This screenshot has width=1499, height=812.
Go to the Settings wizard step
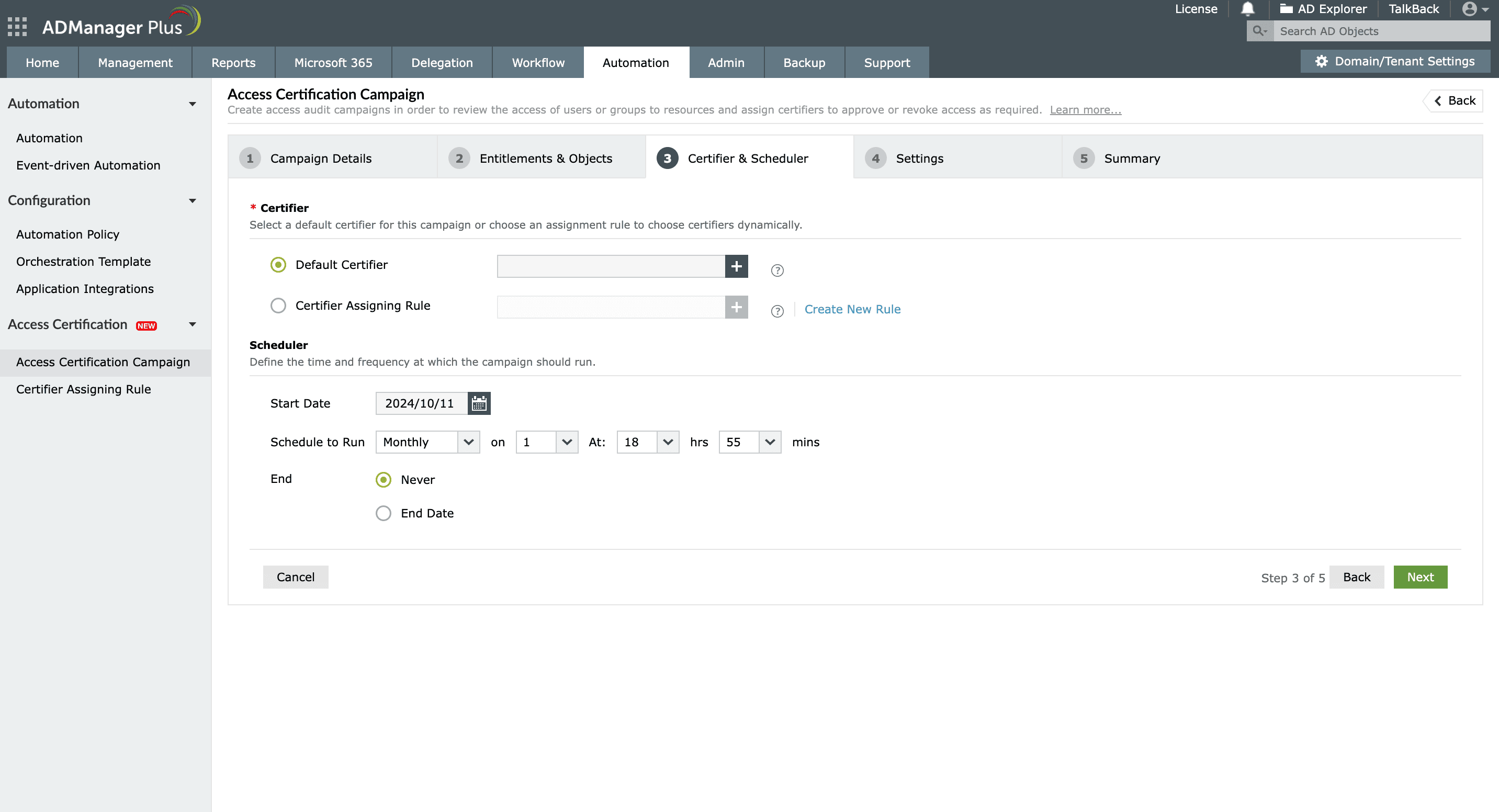click(x=919, y=159)
